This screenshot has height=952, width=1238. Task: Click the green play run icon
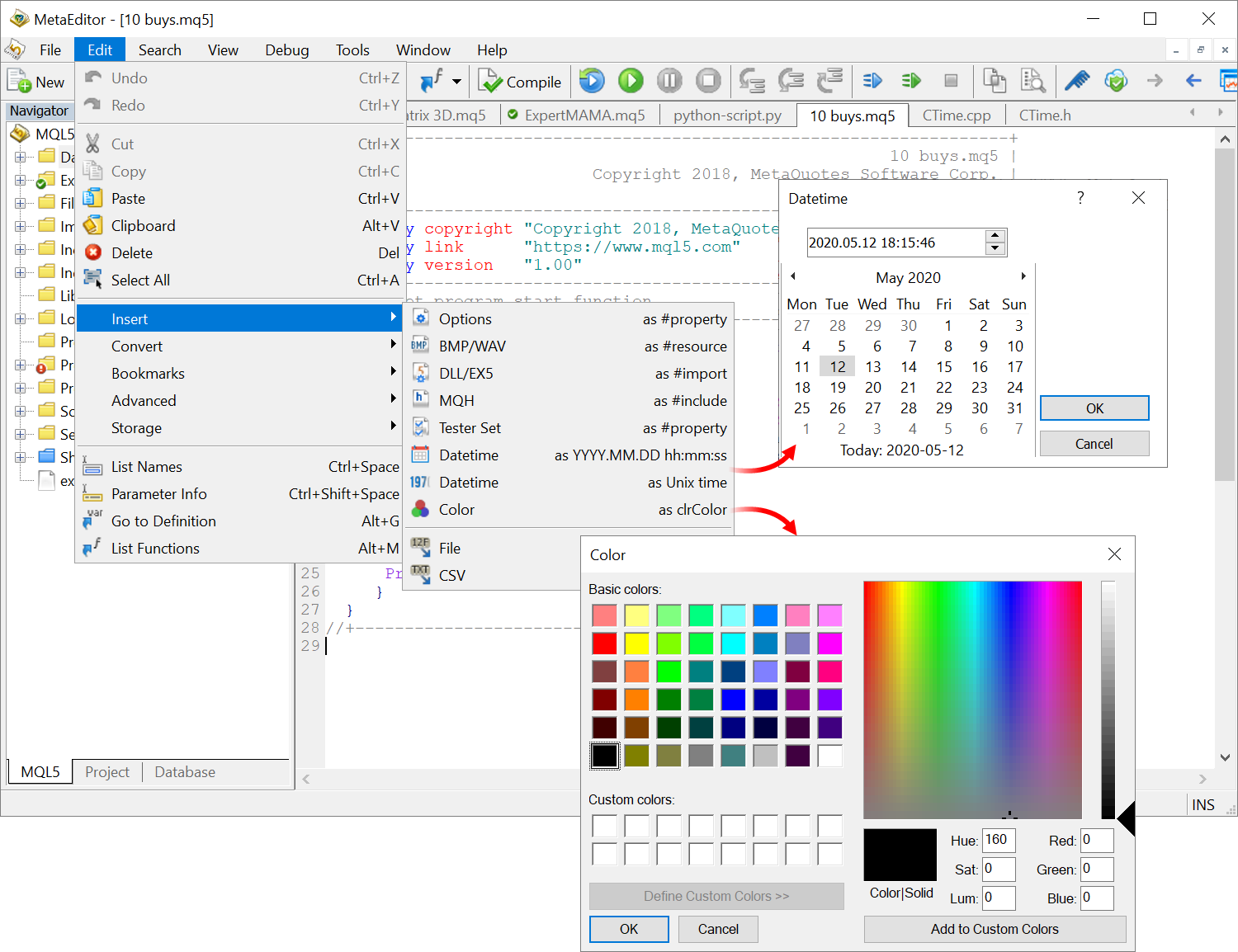[x=631, y=81]
